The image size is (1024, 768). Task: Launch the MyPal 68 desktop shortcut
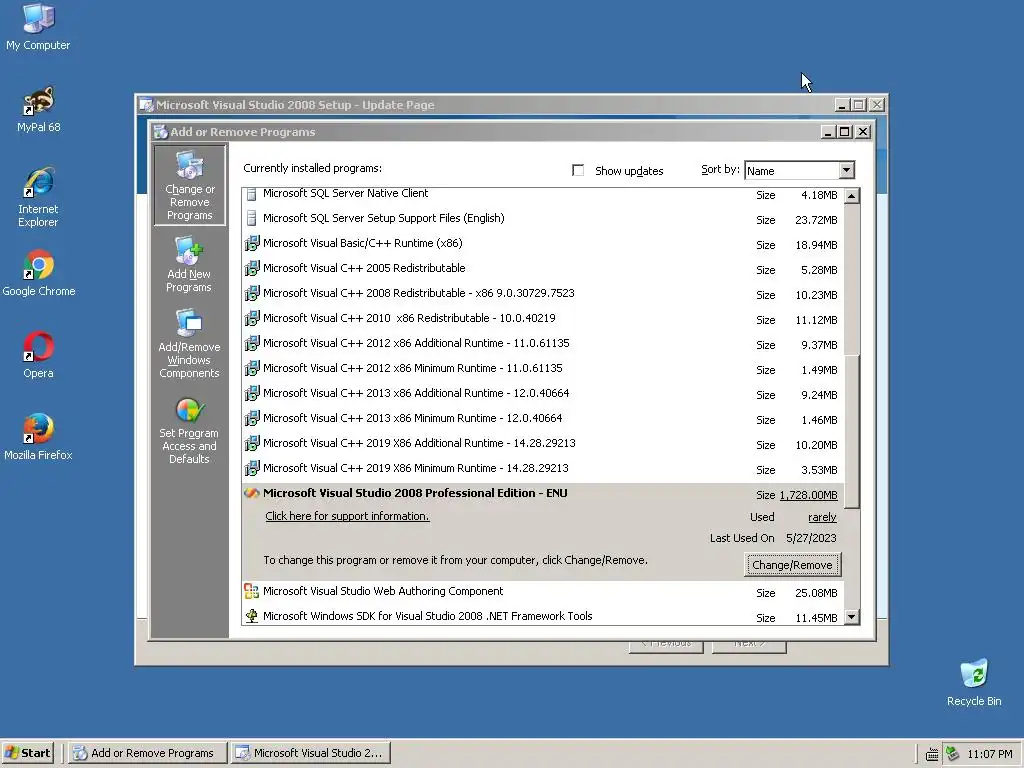[39, 109]
